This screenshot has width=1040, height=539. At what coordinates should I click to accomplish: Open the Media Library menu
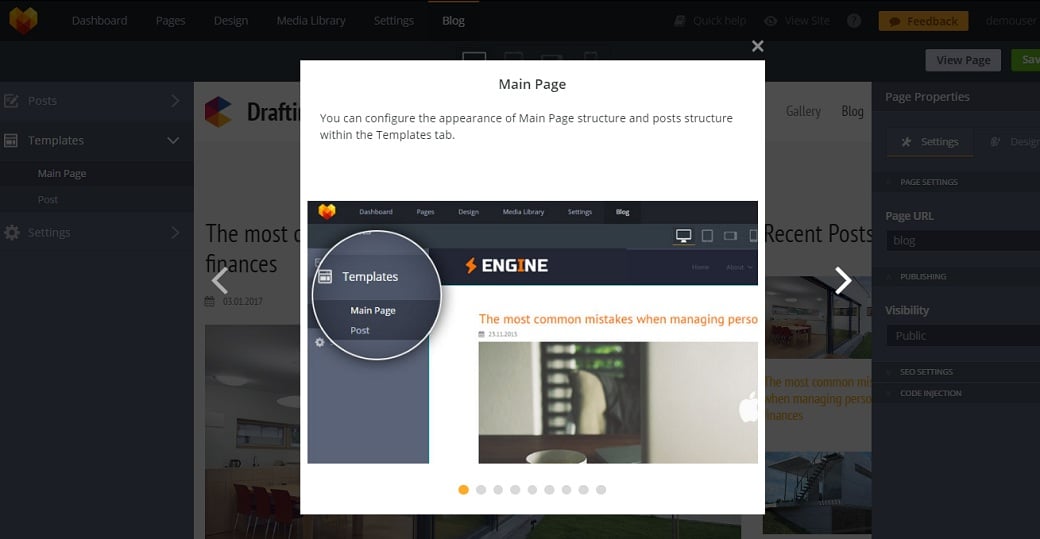[x=311, y=21]
